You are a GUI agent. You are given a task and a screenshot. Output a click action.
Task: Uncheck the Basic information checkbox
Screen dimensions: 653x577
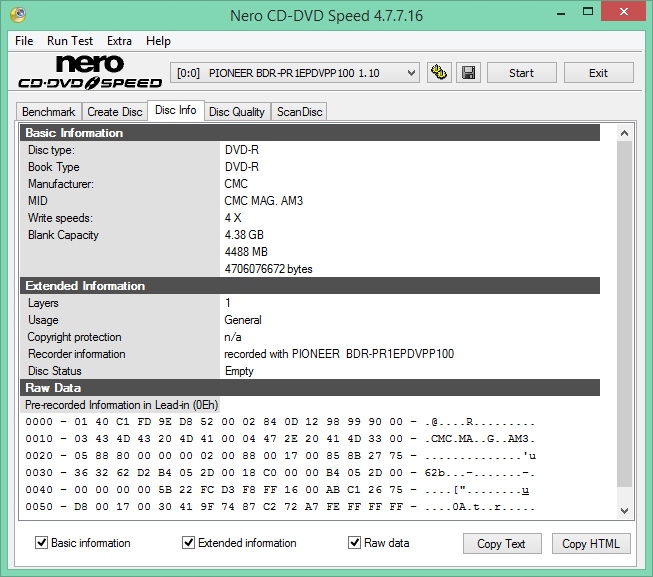[x=41, y=543]
